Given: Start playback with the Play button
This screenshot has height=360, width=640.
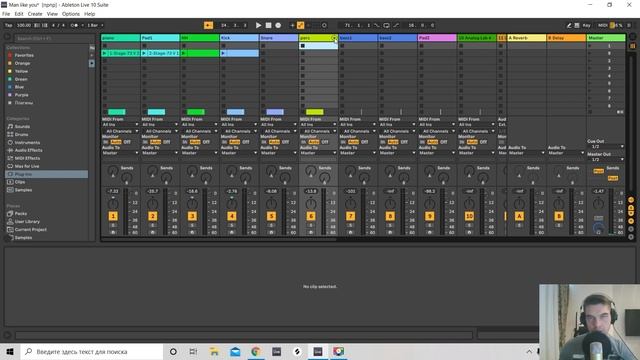Looking at the screenshot, I should 258,25.
